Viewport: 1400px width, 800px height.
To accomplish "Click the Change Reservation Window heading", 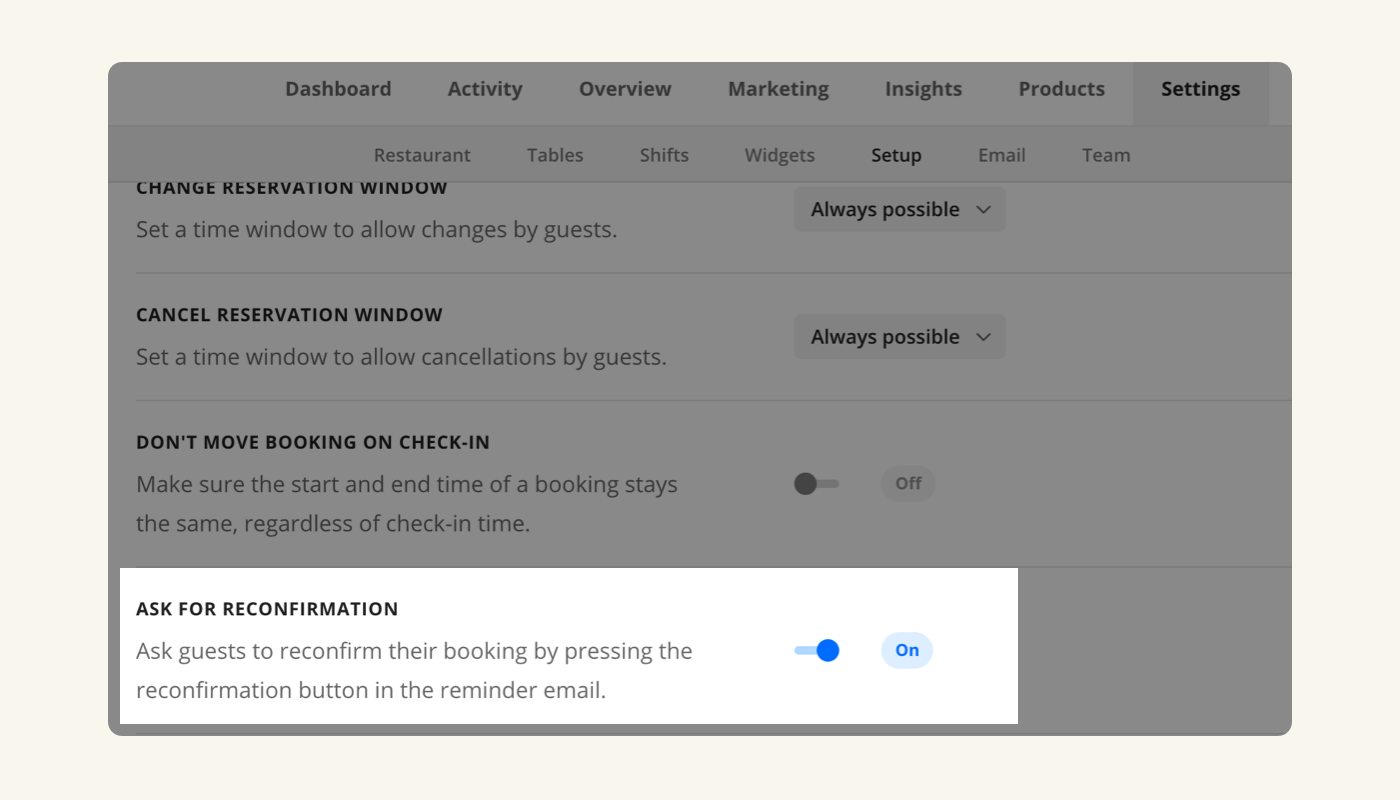I will tap(292, 188).
